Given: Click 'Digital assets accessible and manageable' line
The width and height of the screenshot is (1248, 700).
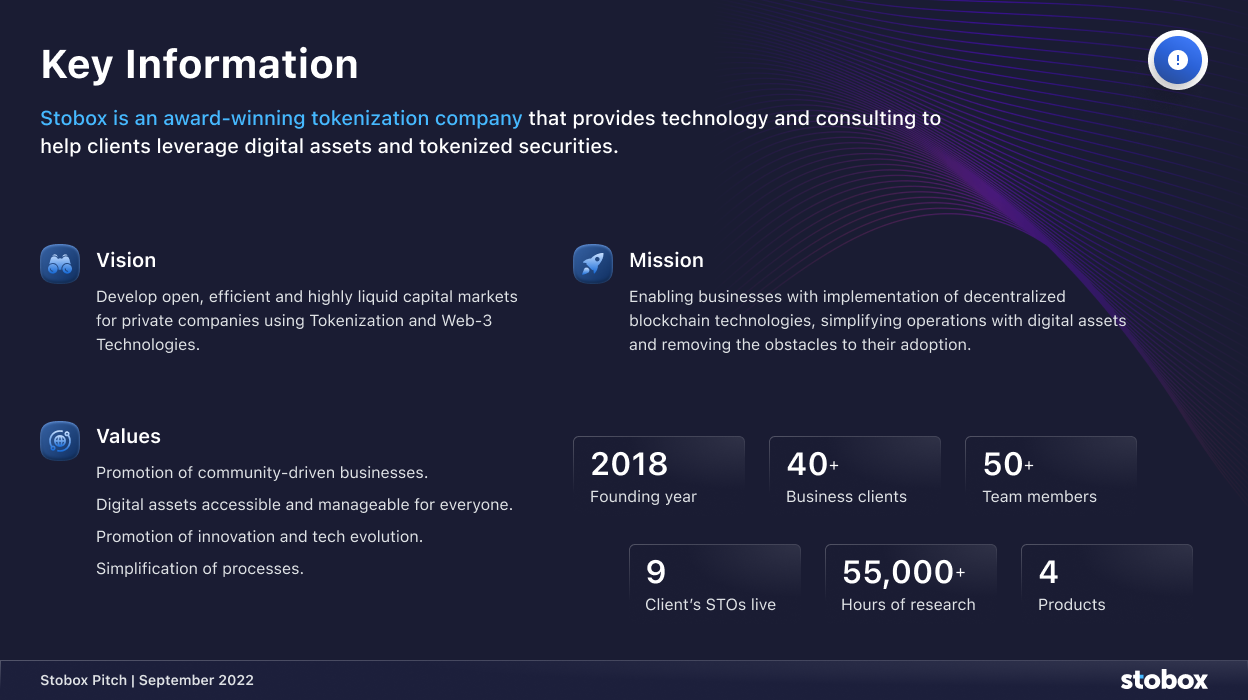Looking at the screenshot, I should (304, 505).
